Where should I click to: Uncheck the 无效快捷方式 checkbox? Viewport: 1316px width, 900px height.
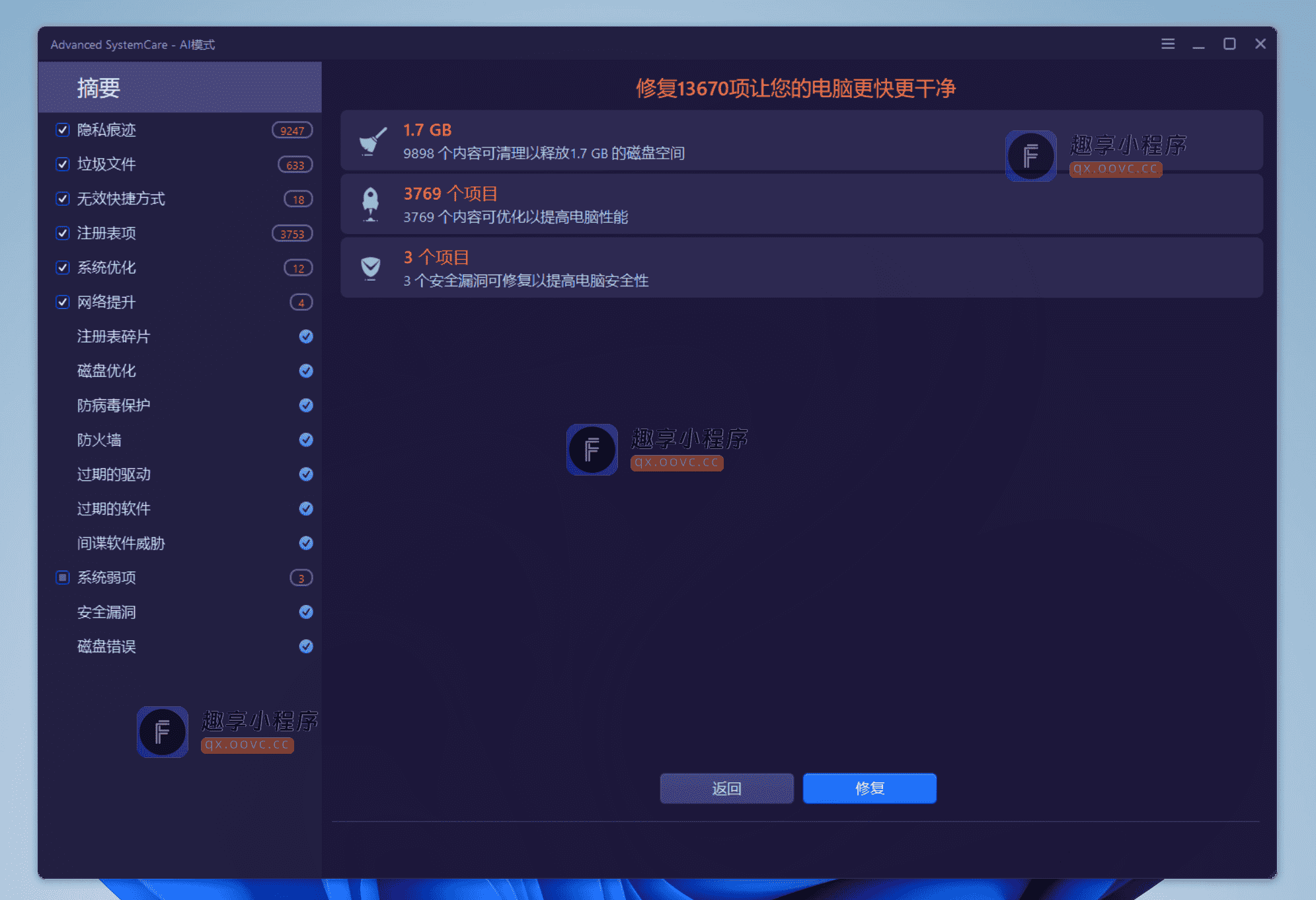tap(63, 198)
